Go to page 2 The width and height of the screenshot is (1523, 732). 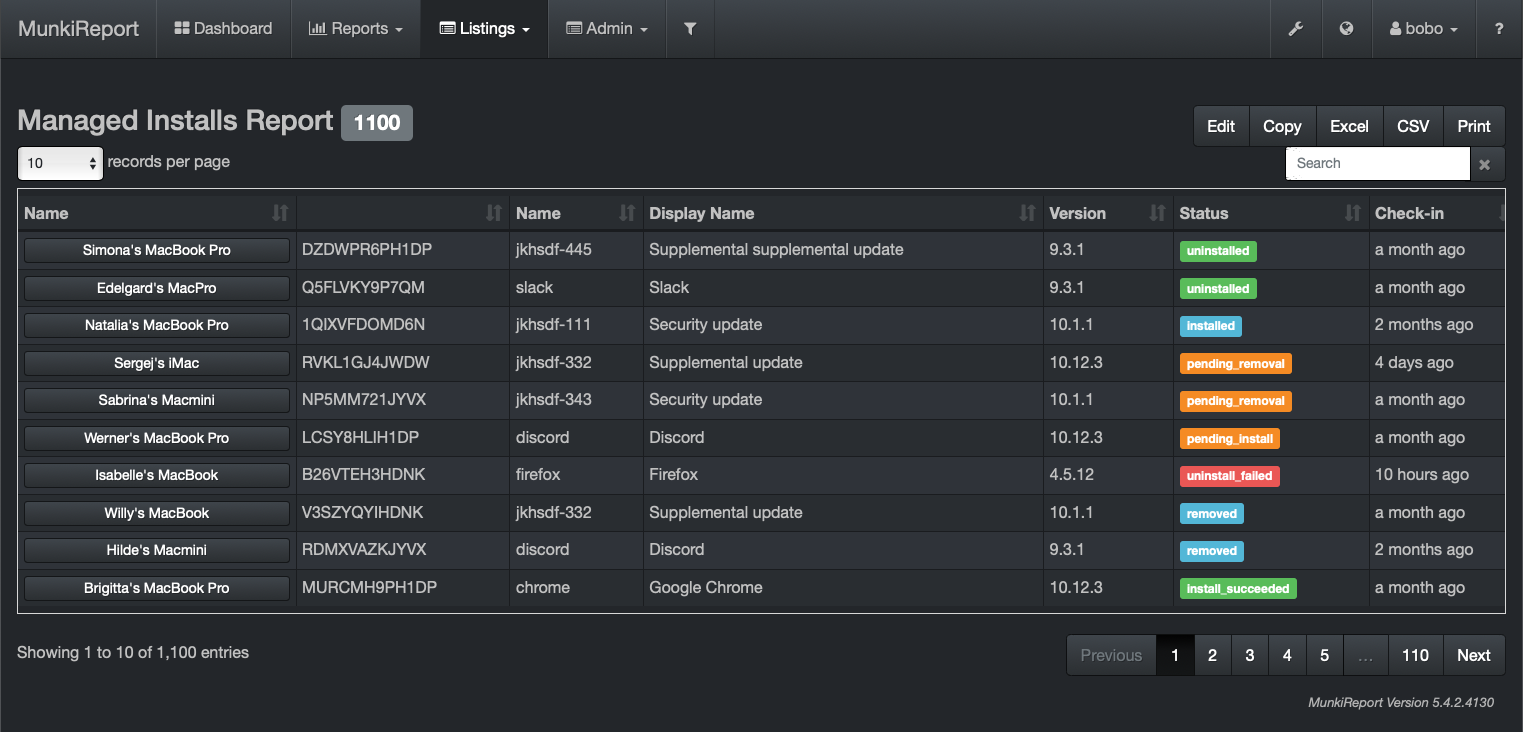[1212, 655]
